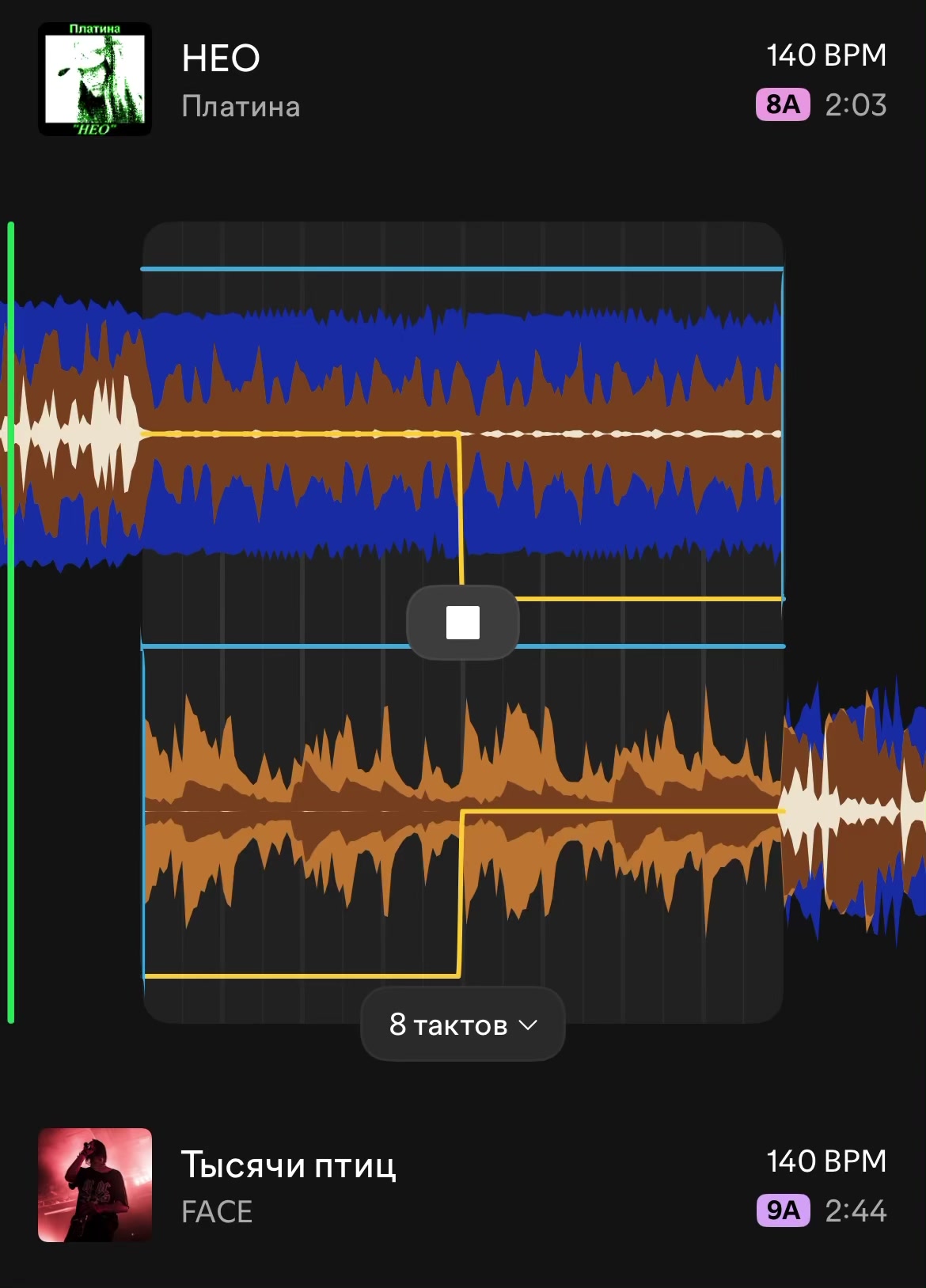The height and width of the screenshot is (1288, 926).
Task: Open the 8 тактов dropdown
Action: click(463, 1025)
